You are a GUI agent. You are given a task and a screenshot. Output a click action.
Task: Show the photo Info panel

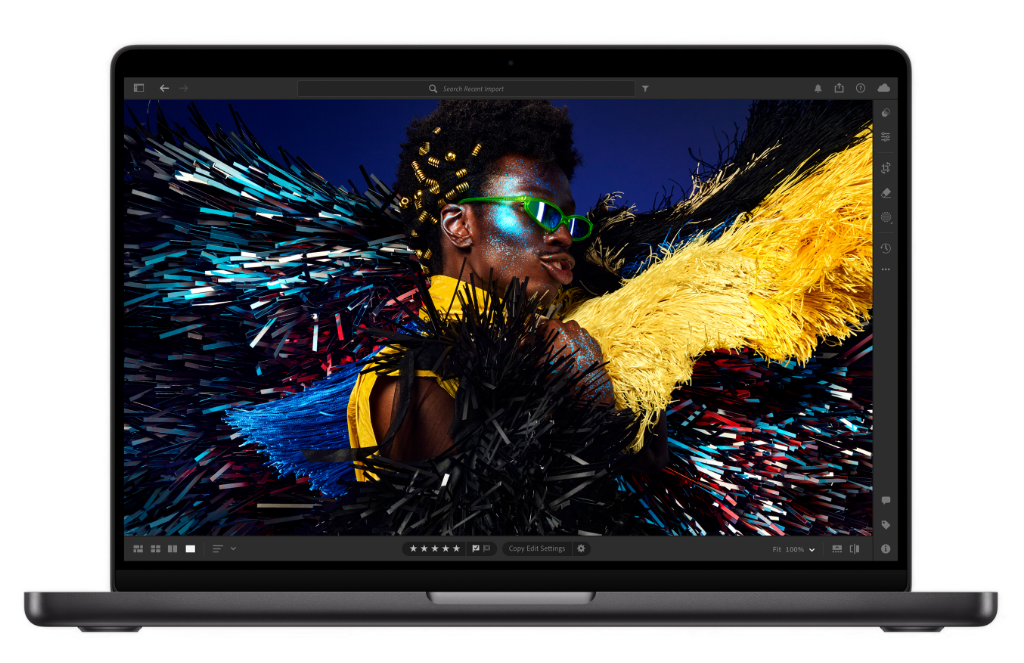(x=886, y=548)
